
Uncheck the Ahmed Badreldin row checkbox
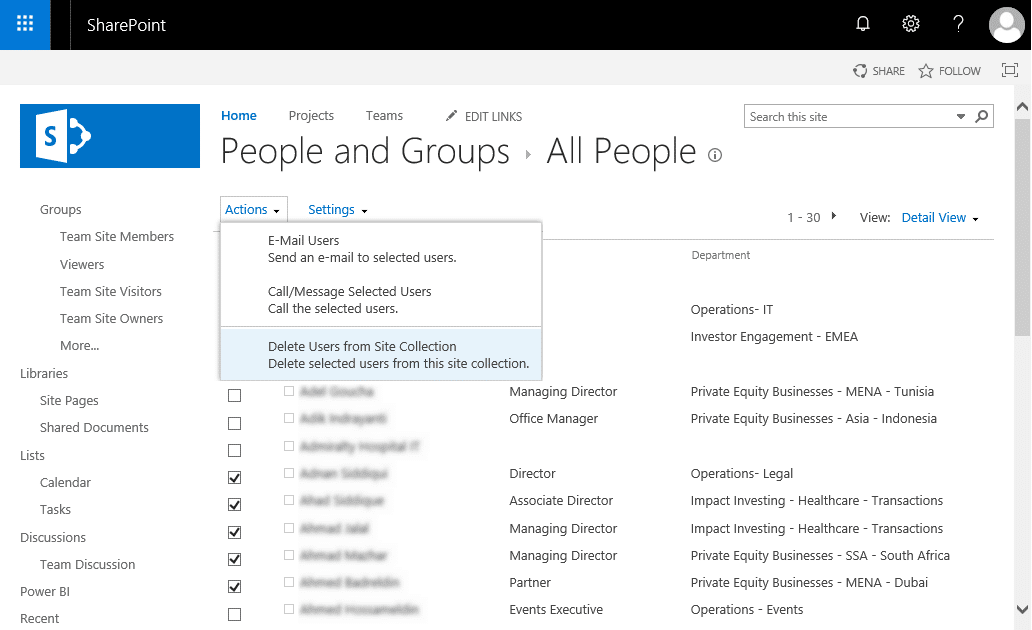pos(234,586)
